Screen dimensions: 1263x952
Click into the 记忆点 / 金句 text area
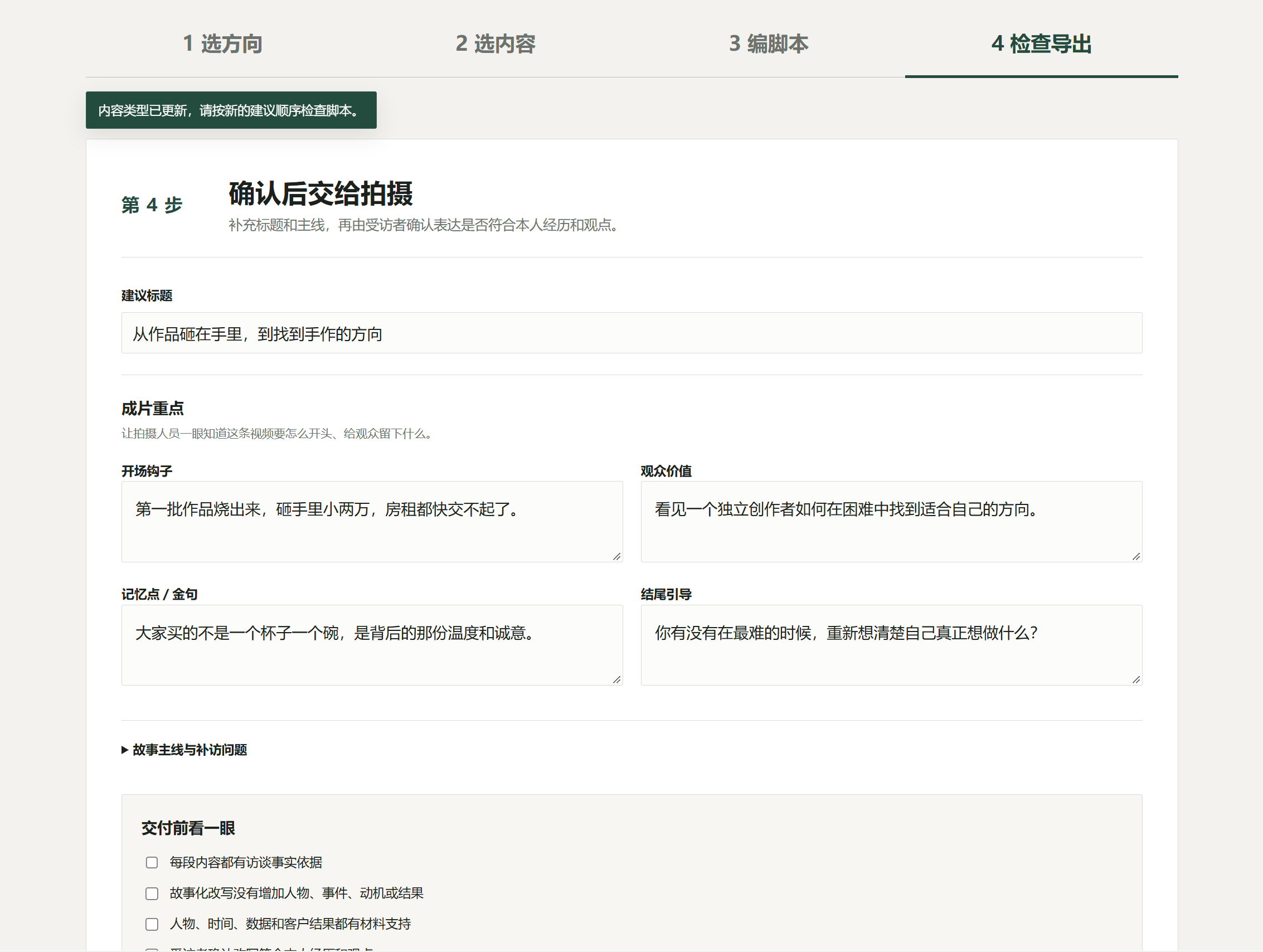372,645
